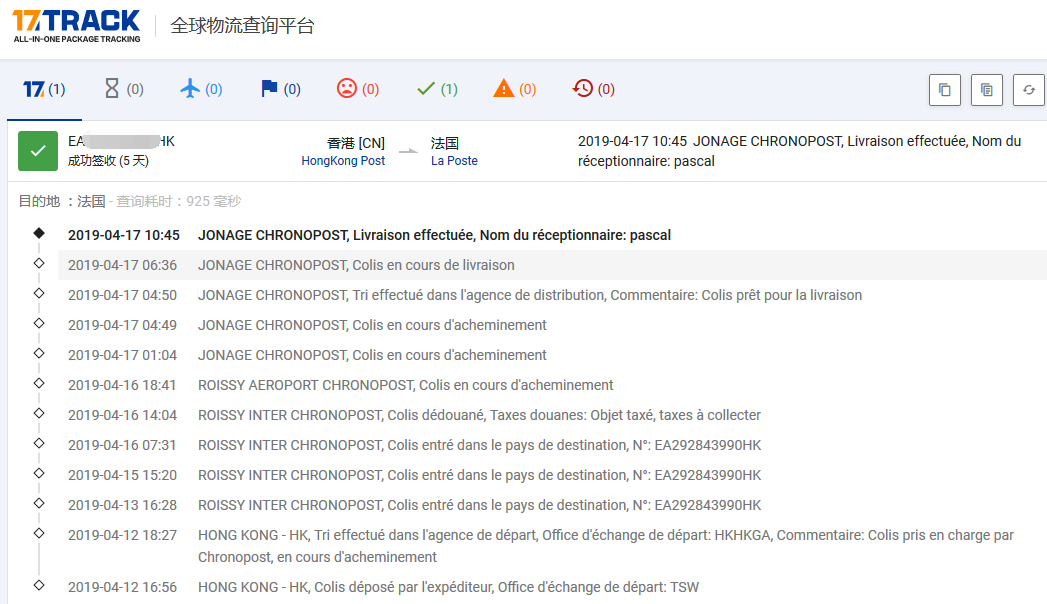Show all packages with the 17 tab

pos(44,89)
